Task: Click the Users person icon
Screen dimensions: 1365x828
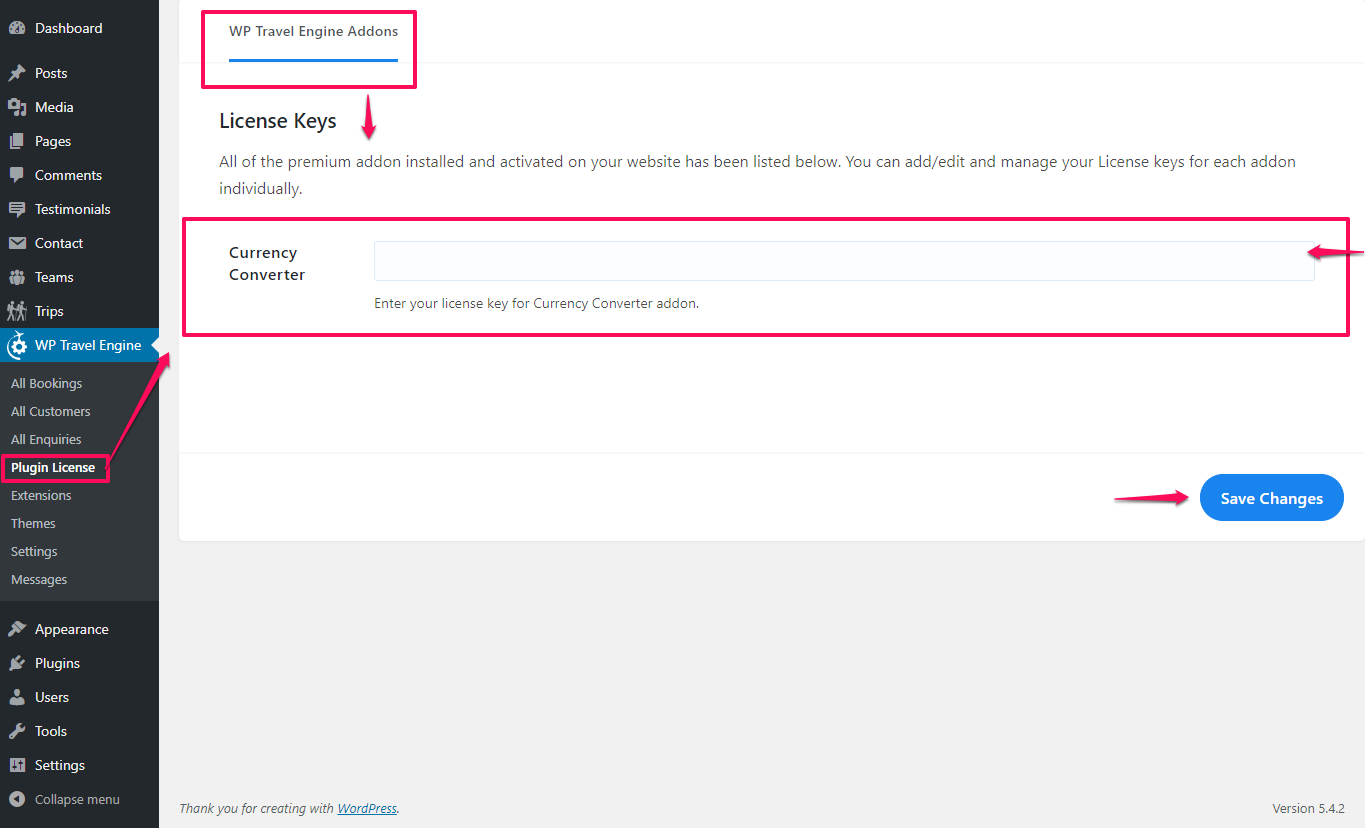Action: point(17,697)
